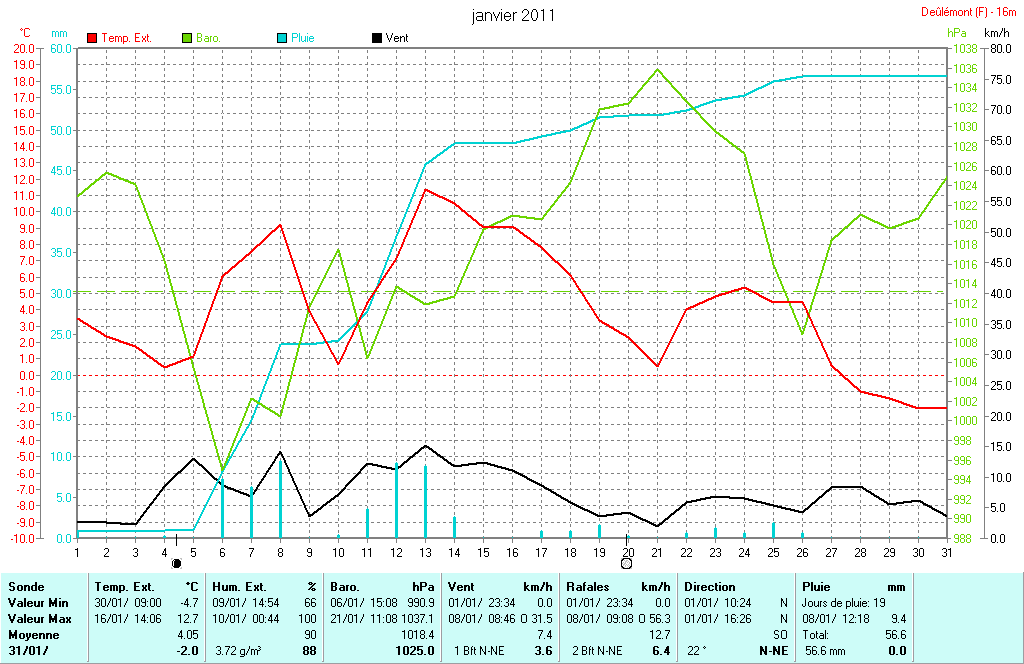Click the Rafales column header
1024x664 pixels.
(x=588, y=587)
